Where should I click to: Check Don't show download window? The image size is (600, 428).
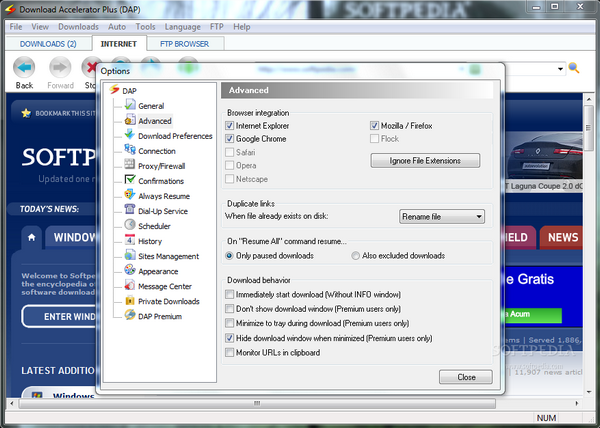230,308
